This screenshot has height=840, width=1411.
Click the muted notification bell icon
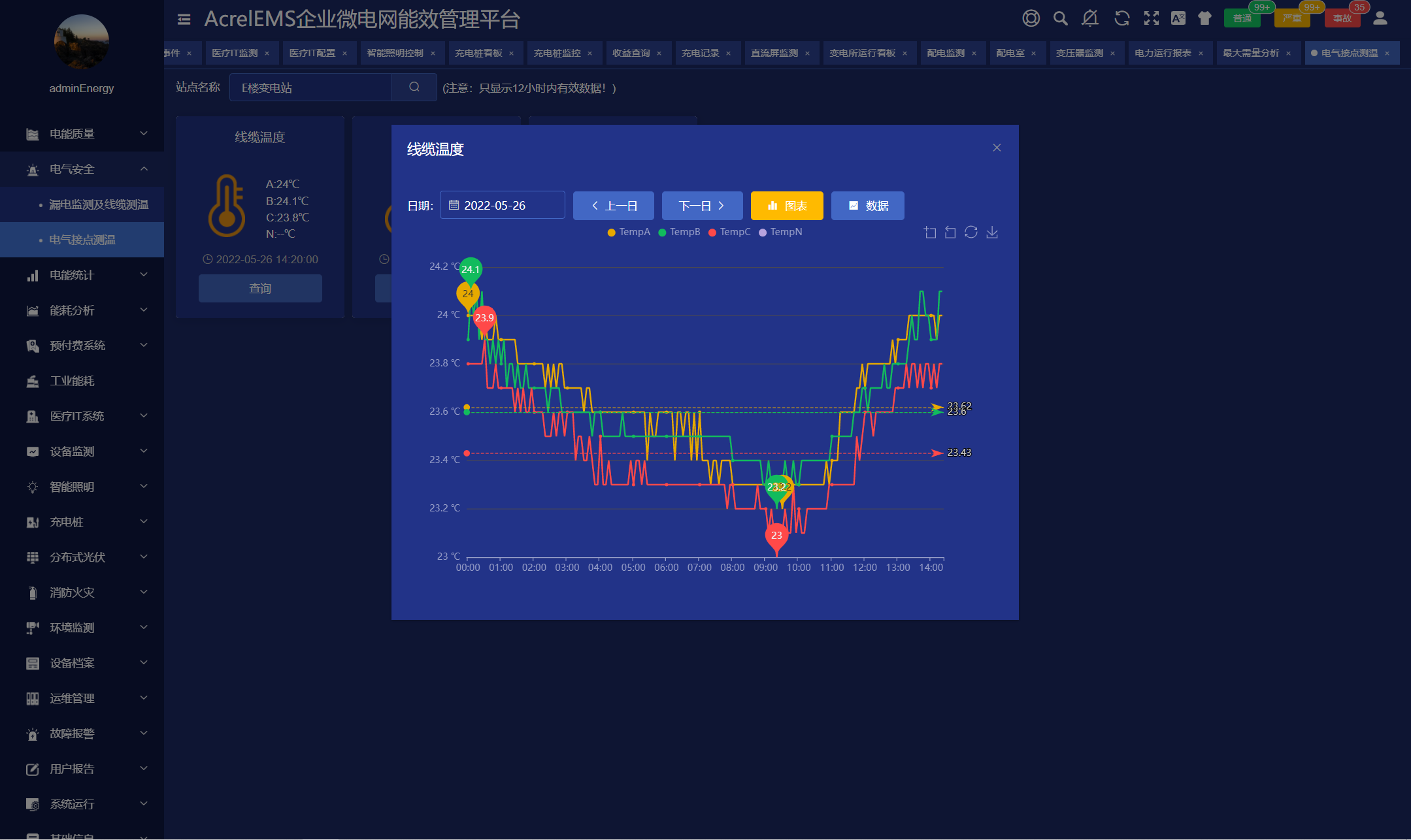(1090, 18)
